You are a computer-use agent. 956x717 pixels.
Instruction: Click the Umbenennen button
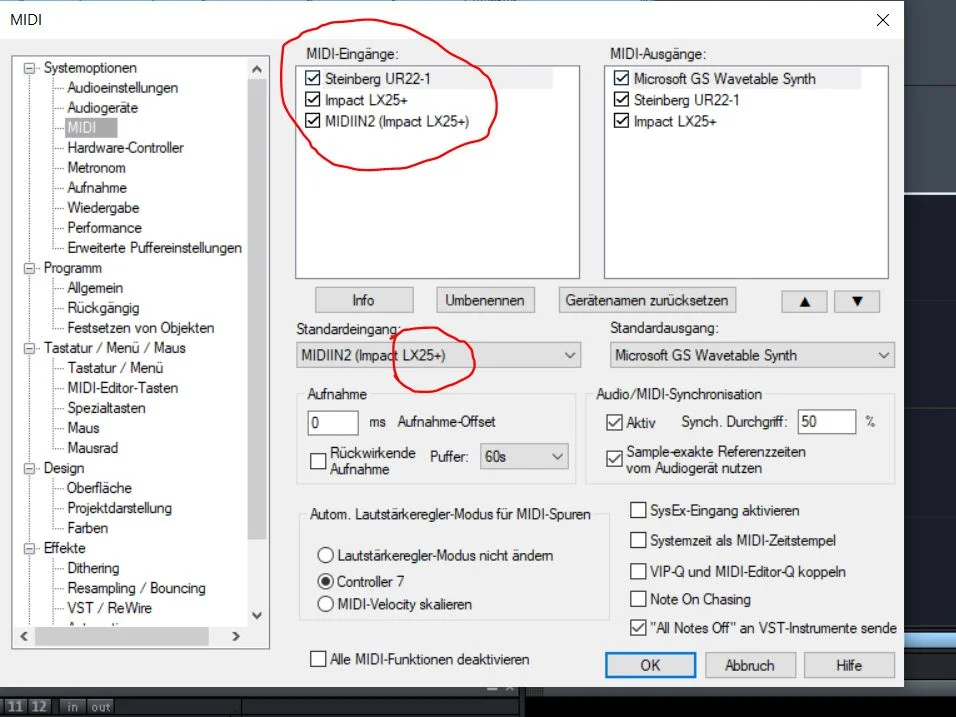tap(485, 300)
